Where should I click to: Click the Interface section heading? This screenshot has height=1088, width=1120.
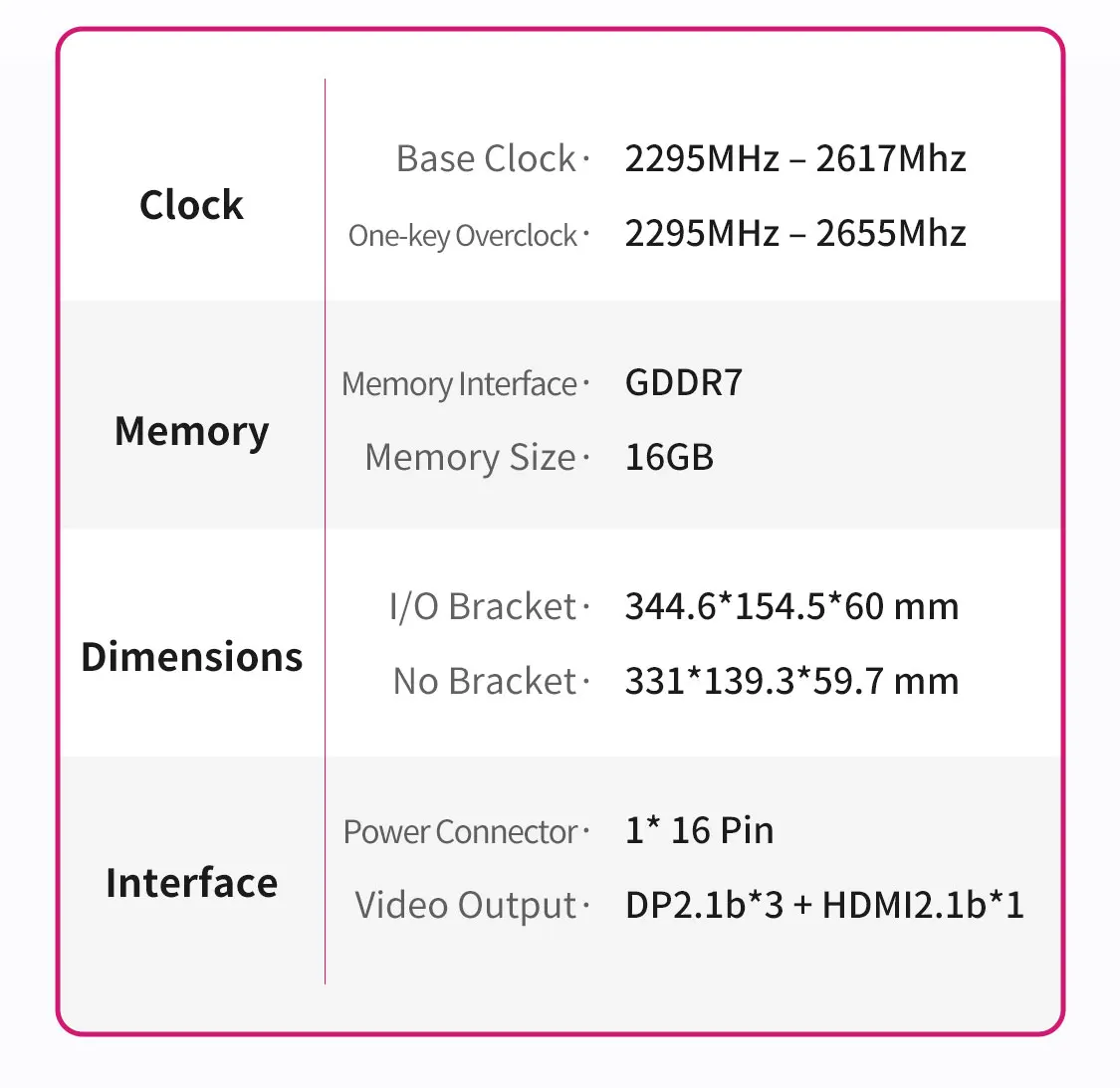(x=191, y=883)
